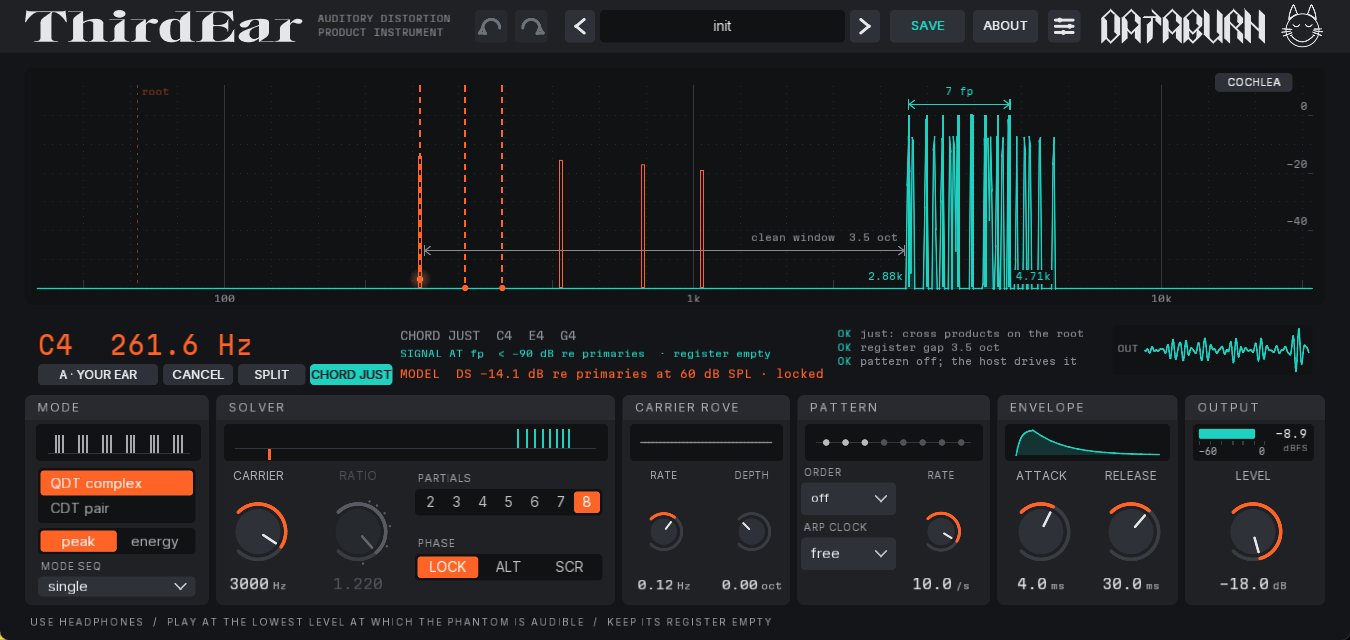
Task: Click the carrier rove DEPTH knob
Action: coord(751,532)
